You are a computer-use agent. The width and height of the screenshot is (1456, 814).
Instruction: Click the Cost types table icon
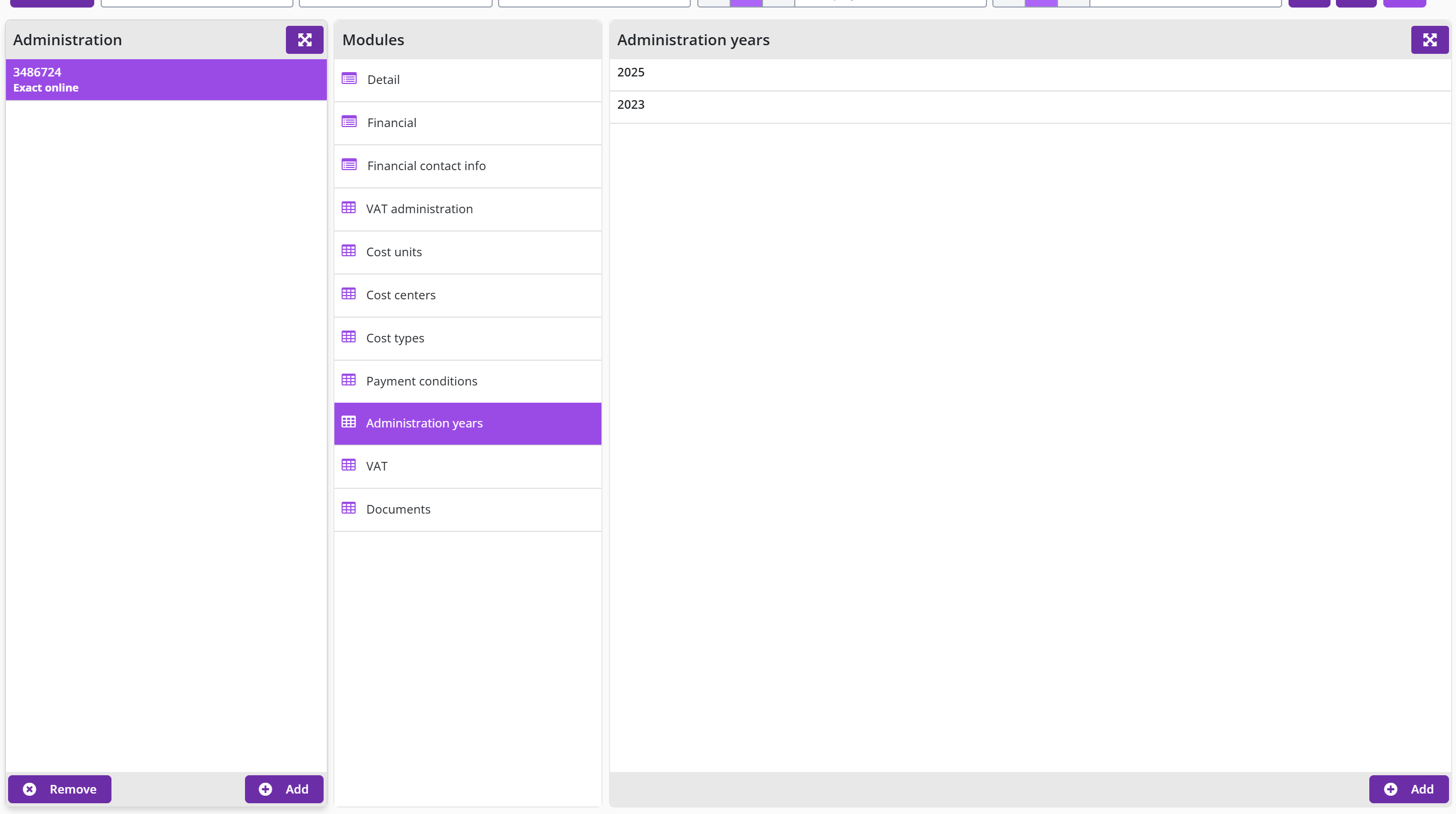pyautogui.click(x=348, y=337)
